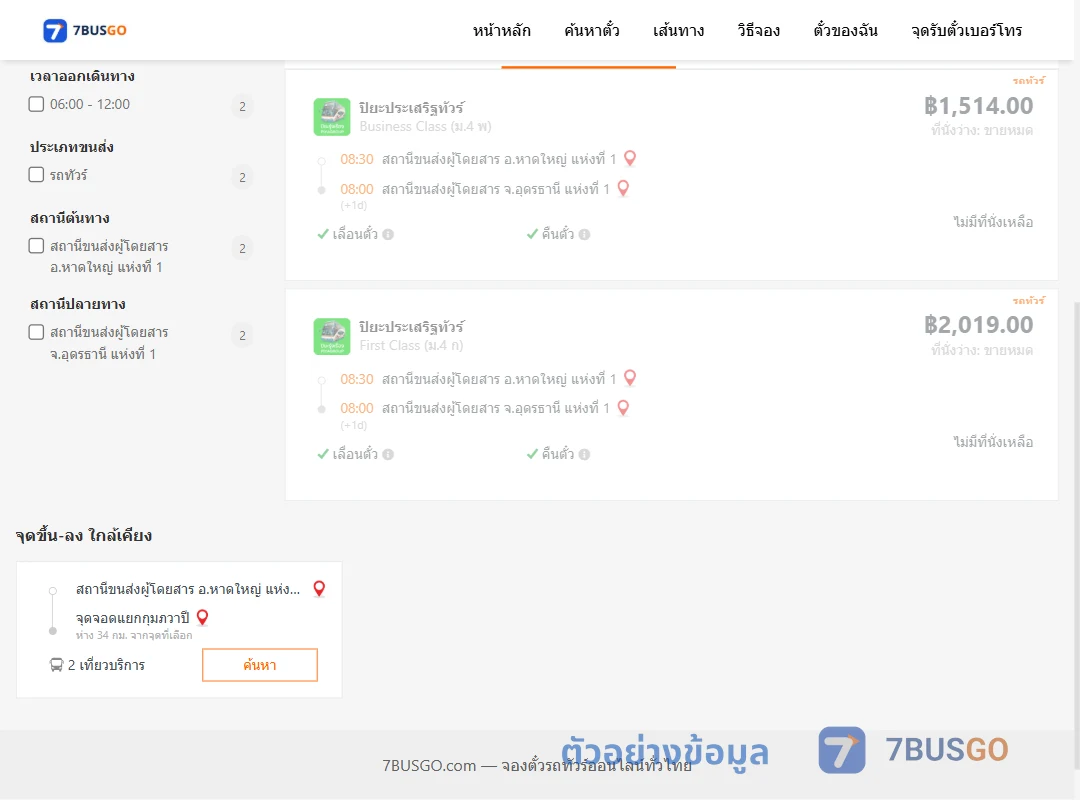Open the ตั๋วของฉัน menu item

point(845,30)
